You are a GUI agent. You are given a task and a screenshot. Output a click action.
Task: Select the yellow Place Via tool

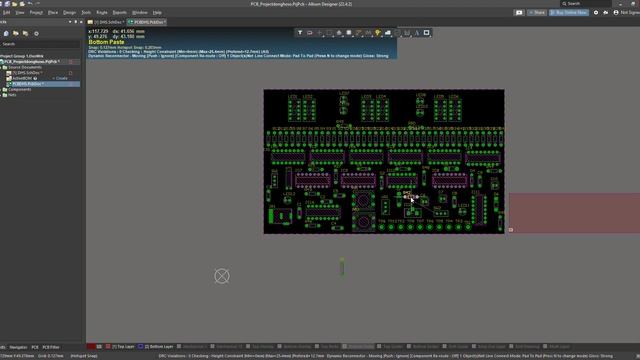click(378, 33)
